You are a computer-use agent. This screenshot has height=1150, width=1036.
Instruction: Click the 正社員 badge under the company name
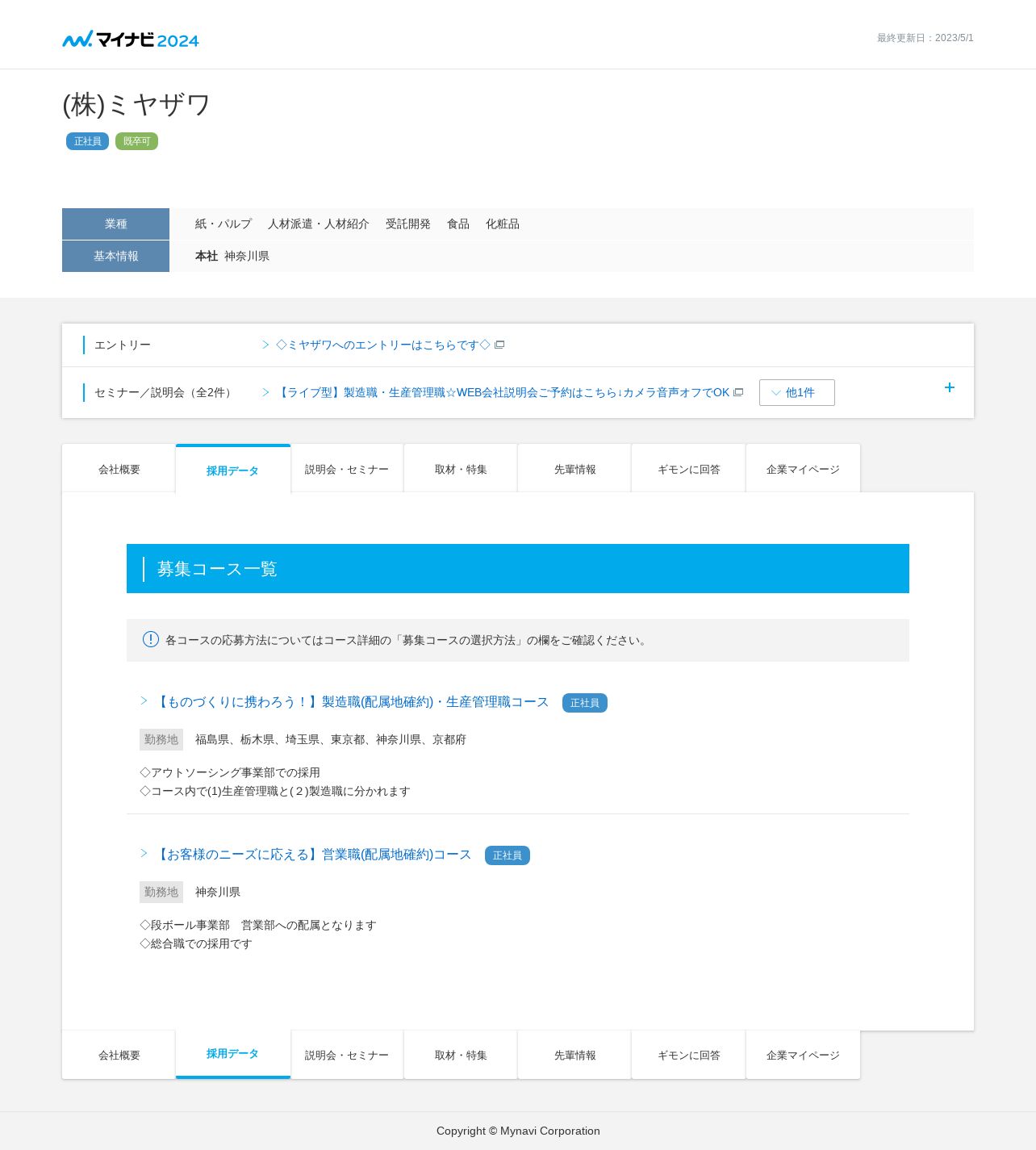click(87, 141)
